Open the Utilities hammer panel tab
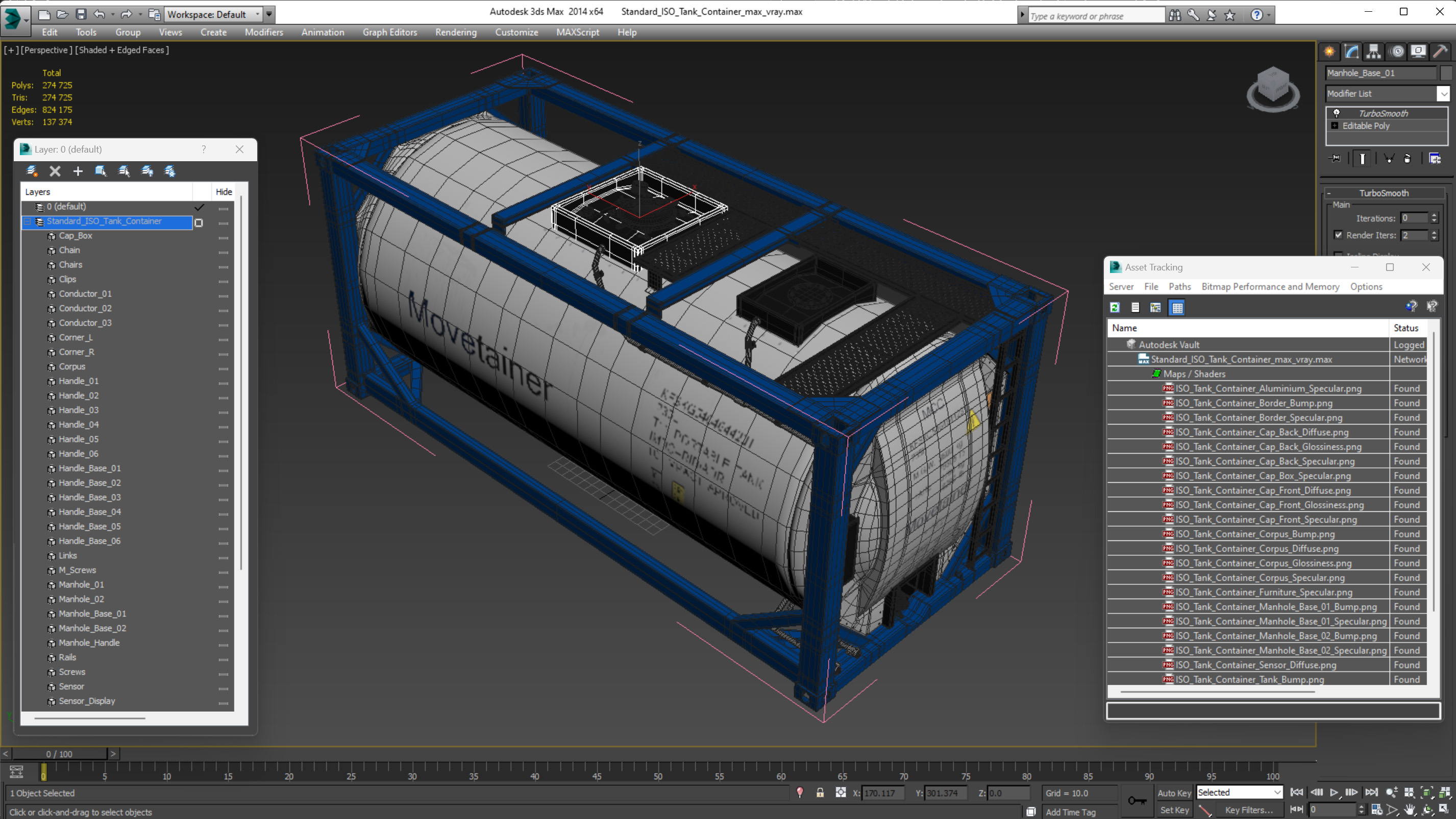The width and height of the screenshot is (1456, 819). pyautogui.click(x=1440, y=52)
